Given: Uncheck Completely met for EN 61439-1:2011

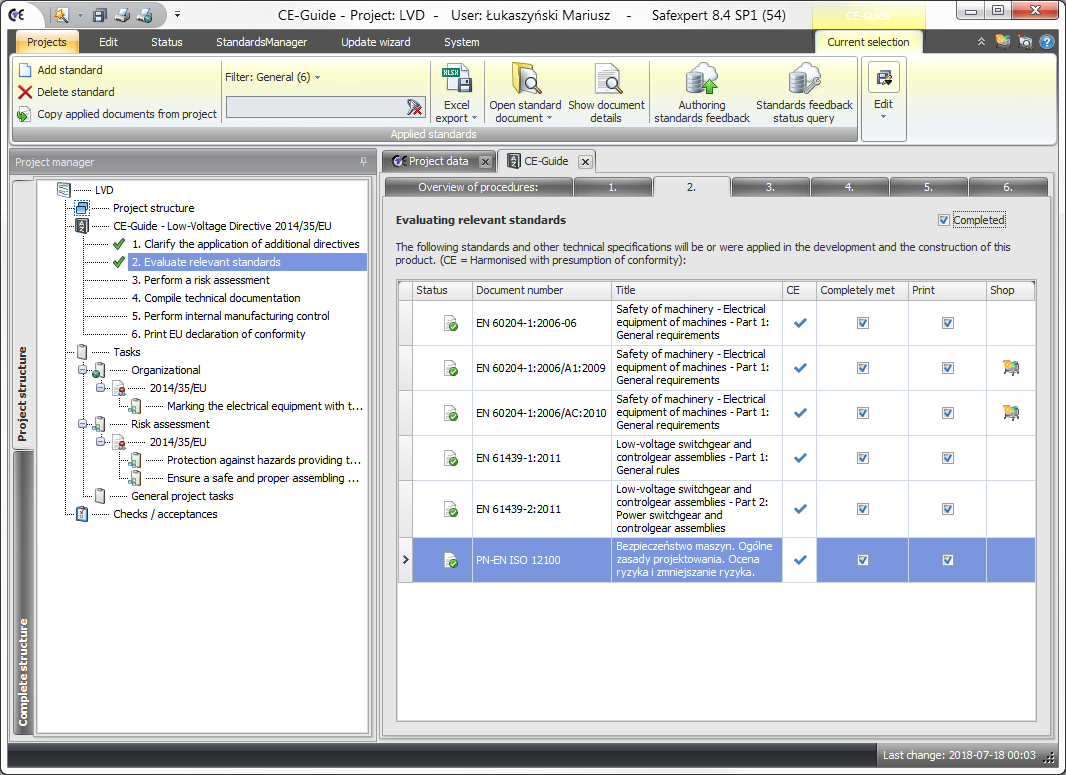Looking at the screenshot, I should click(863, 458).
